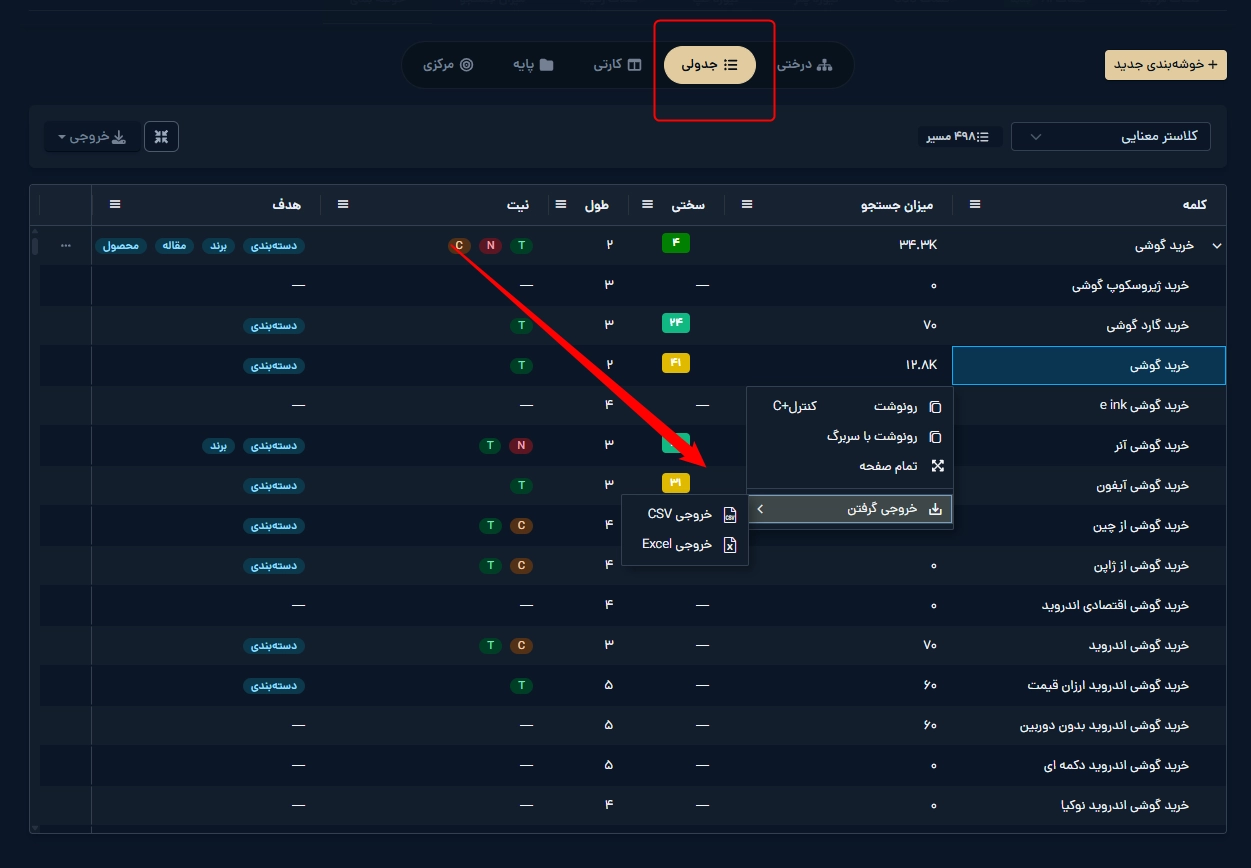Image resolution: width=1251 pixels, height=868 pixels.
Task: Click the table's vertical scrollbar thumb
Action: coord(36,246)
